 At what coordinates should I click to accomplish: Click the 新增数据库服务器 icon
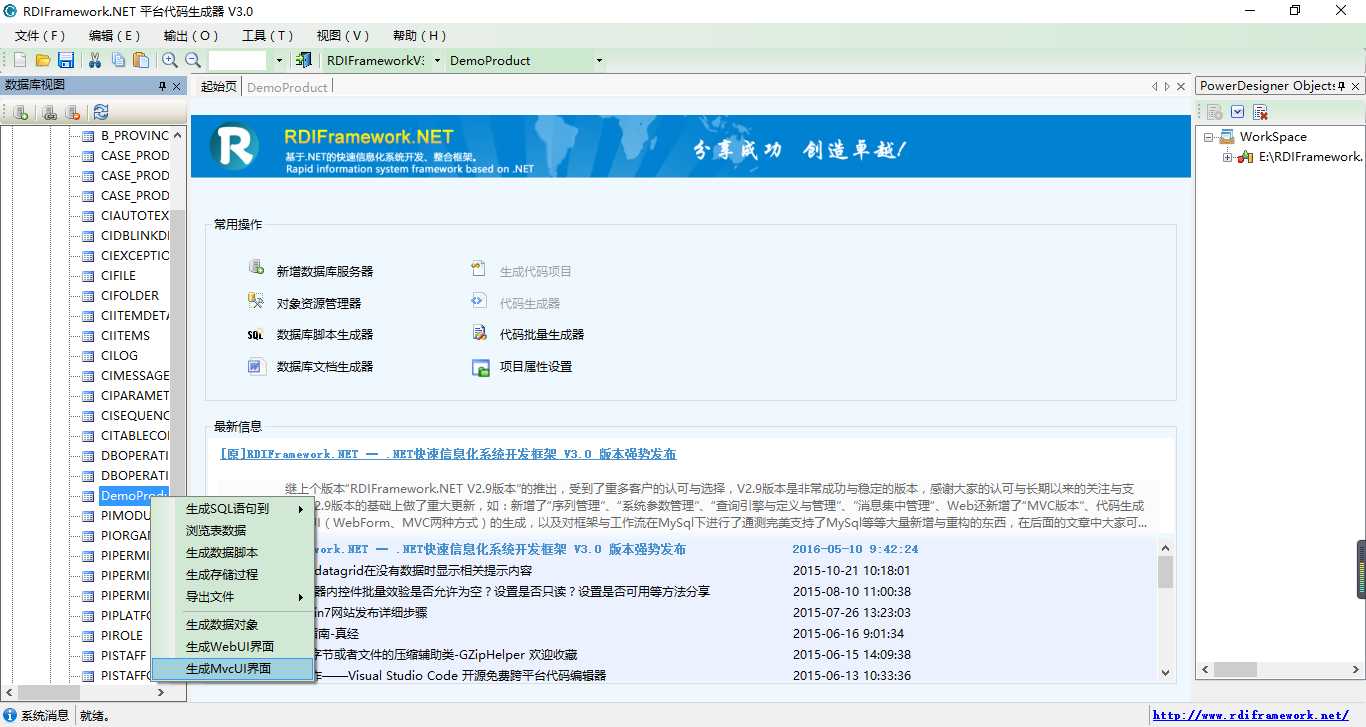(256, 270)
